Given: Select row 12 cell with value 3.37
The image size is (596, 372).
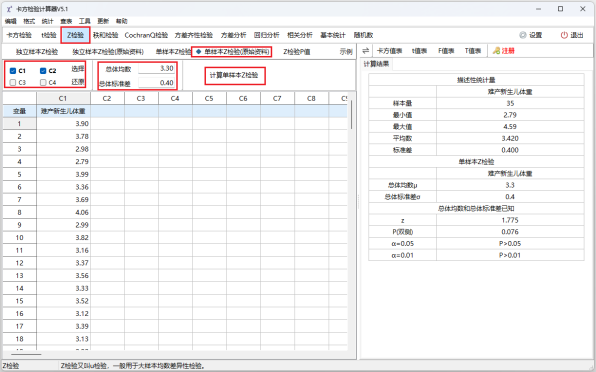Looking at the screenshot, I should [63, 263].
